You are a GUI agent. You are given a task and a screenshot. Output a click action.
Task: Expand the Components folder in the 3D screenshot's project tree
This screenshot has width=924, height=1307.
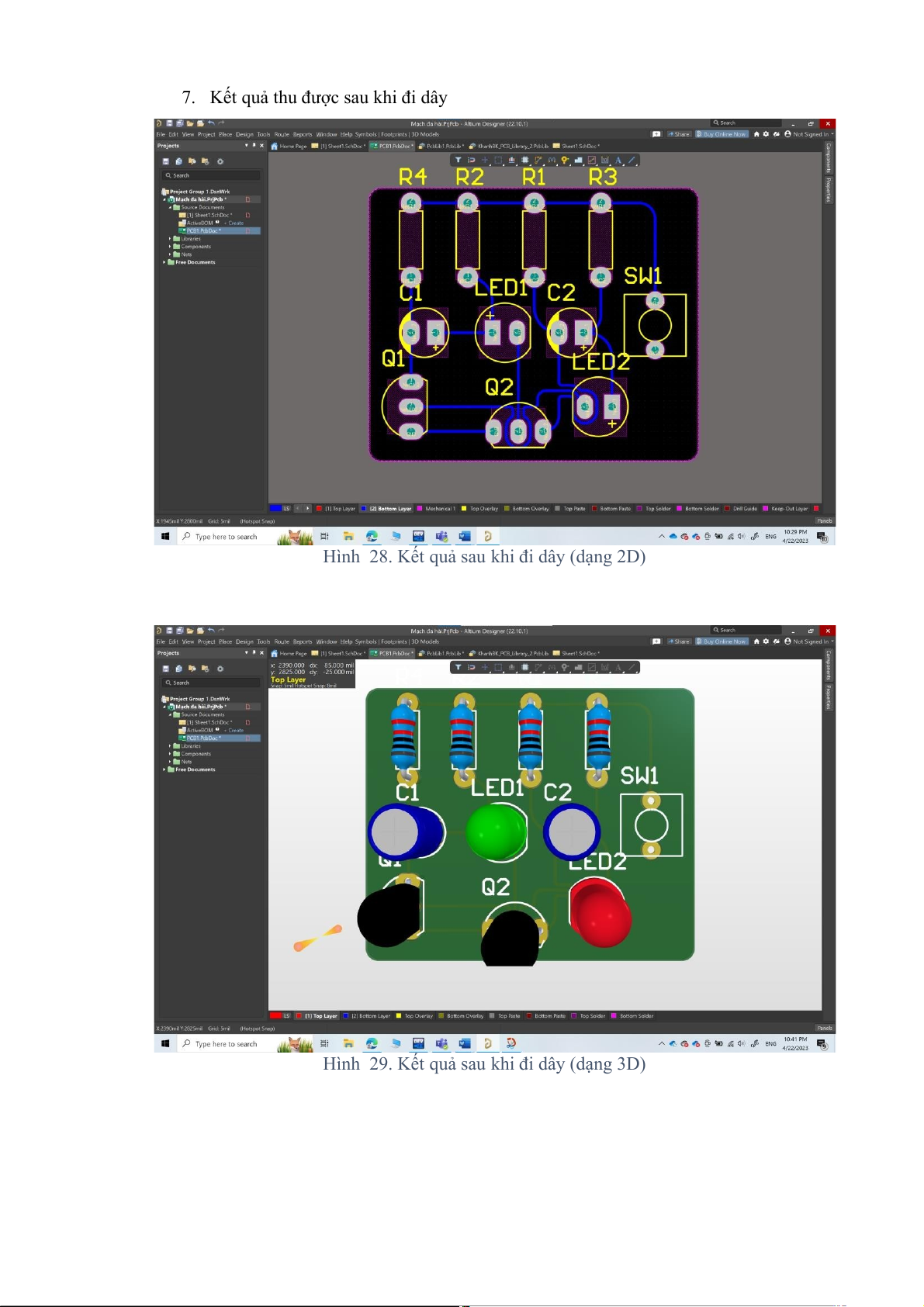coord(170,754)
